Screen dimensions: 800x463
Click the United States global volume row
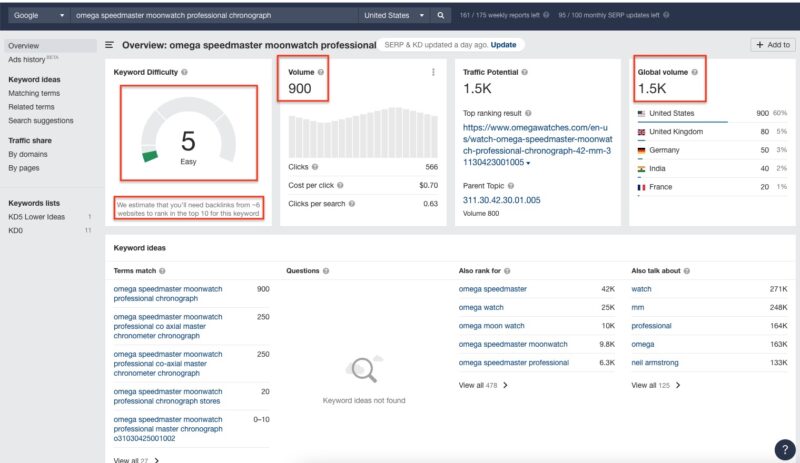point(712,113)
